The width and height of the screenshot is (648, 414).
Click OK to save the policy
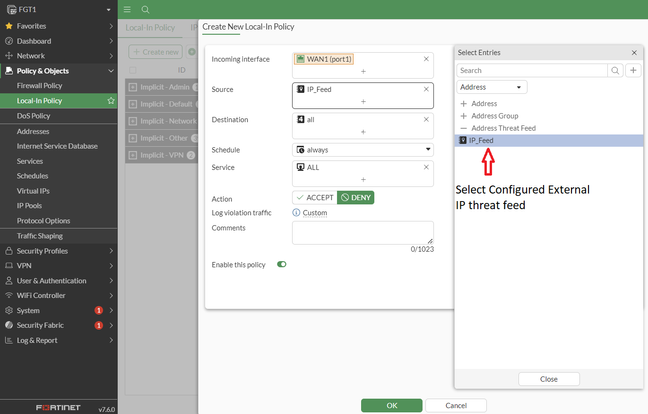[x=392, y=405]
